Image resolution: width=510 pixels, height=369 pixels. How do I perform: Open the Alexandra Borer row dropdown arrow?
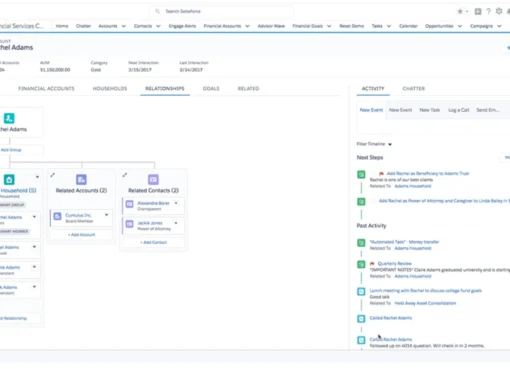coord(176,203)
